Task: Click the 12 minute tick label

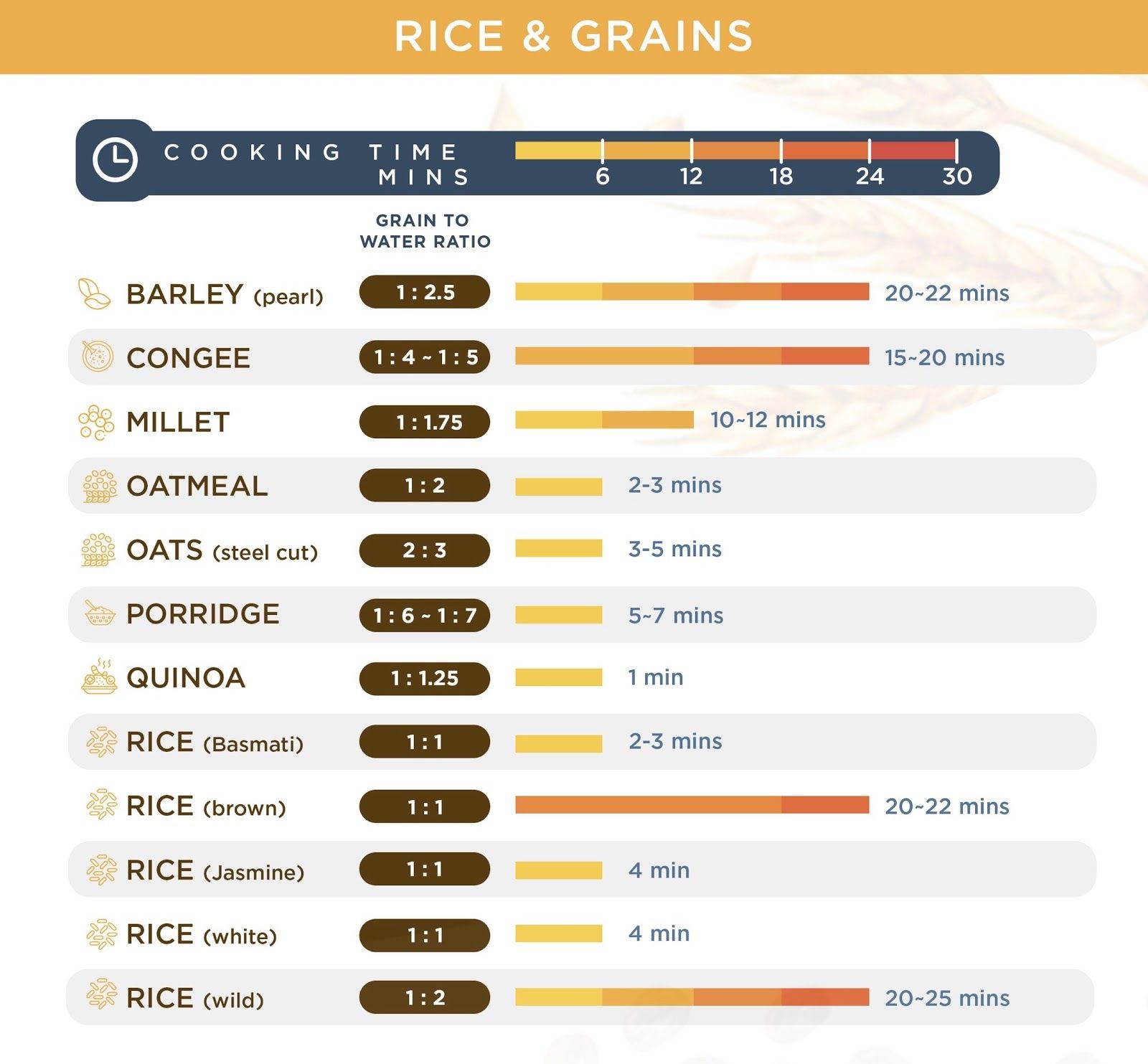Action: point(691,176)
